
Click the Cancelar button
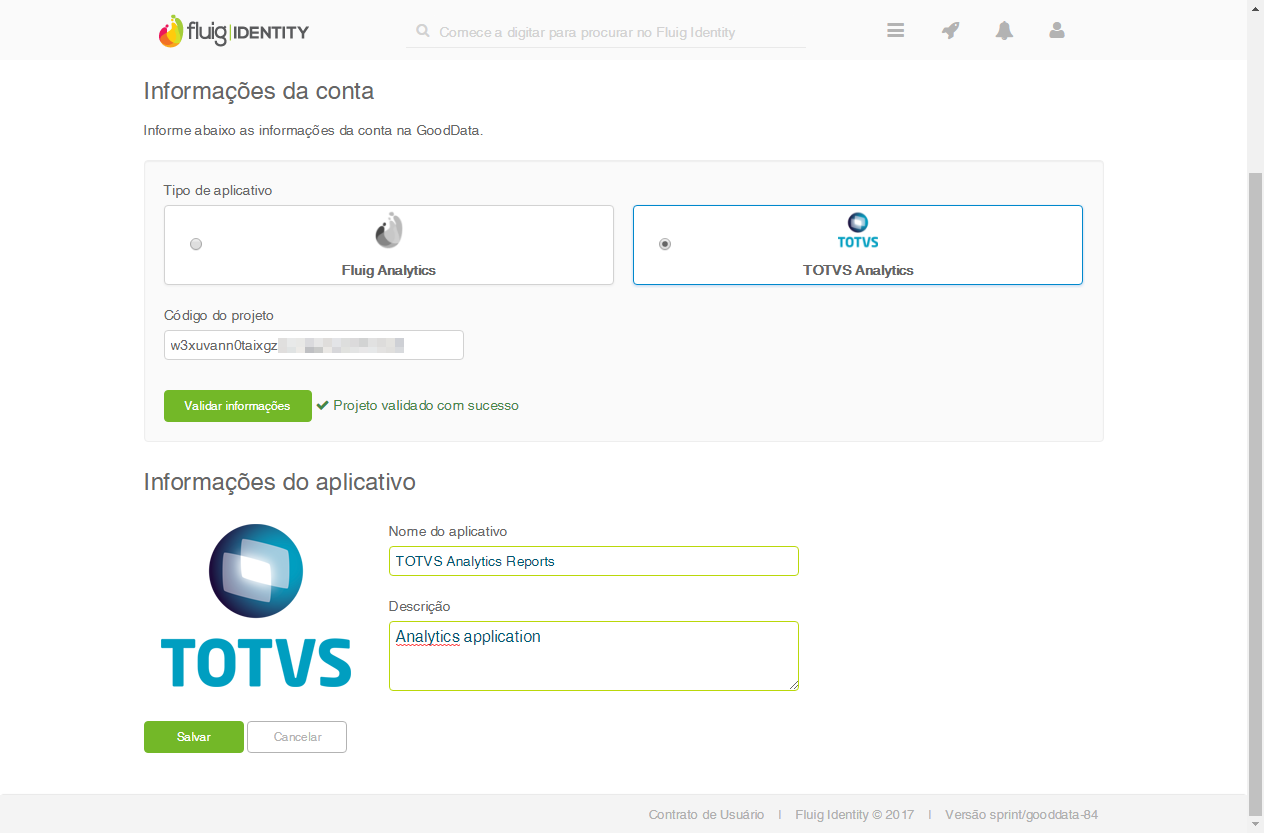(x=297, y=737)
